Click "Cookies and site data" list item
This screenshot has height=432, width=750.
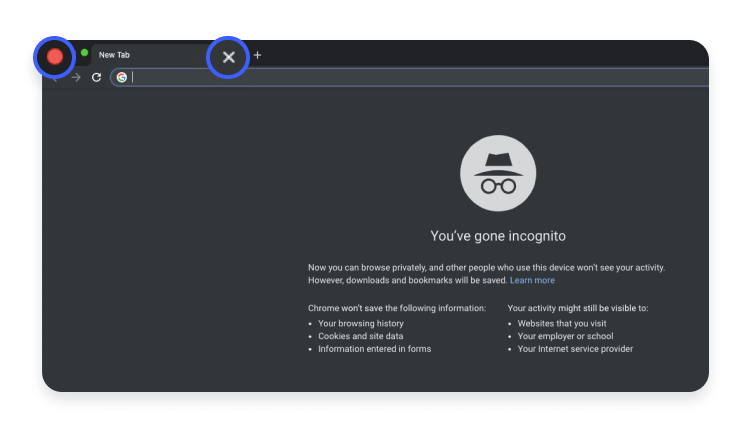pyautogui.click(x=361, y=336)
